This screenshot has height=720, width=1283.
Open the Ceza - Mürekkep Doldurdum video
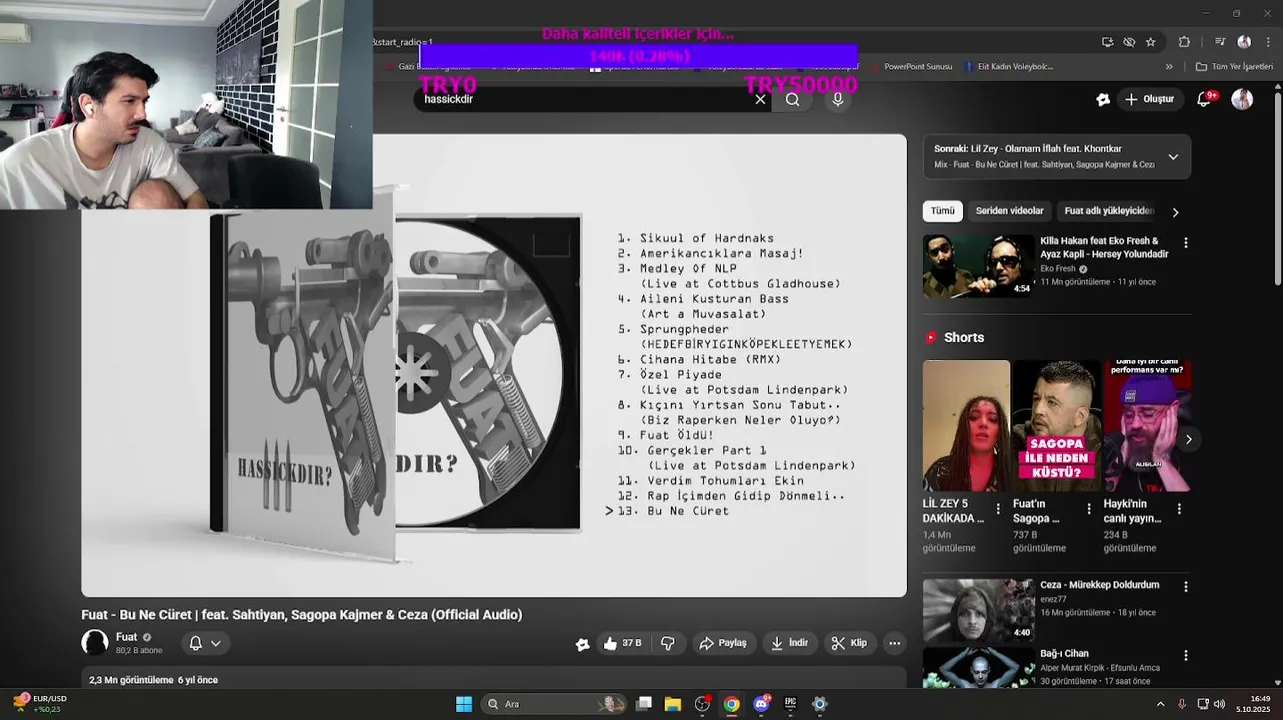tap(978, 610)
